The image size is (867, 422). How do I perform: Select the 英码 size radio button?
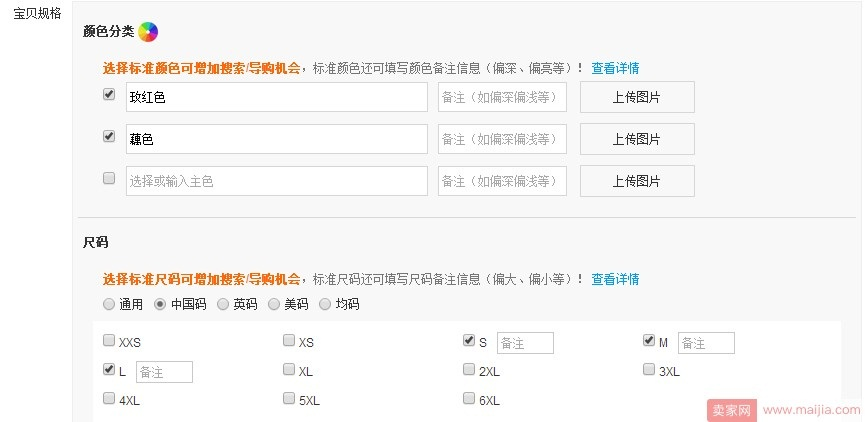[223, 304]
